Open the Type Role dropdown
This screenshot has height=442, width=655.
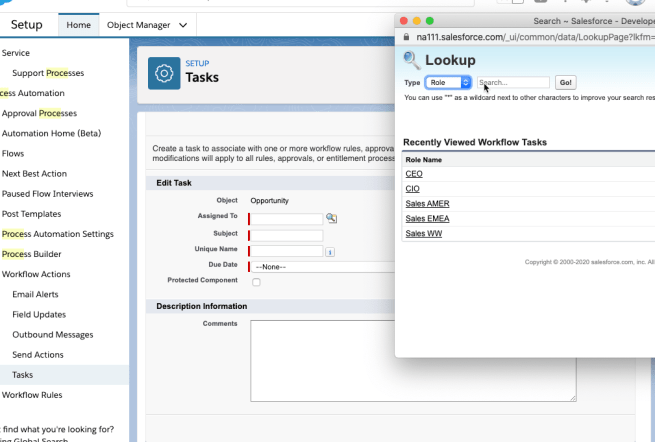[x=447, y=83]
